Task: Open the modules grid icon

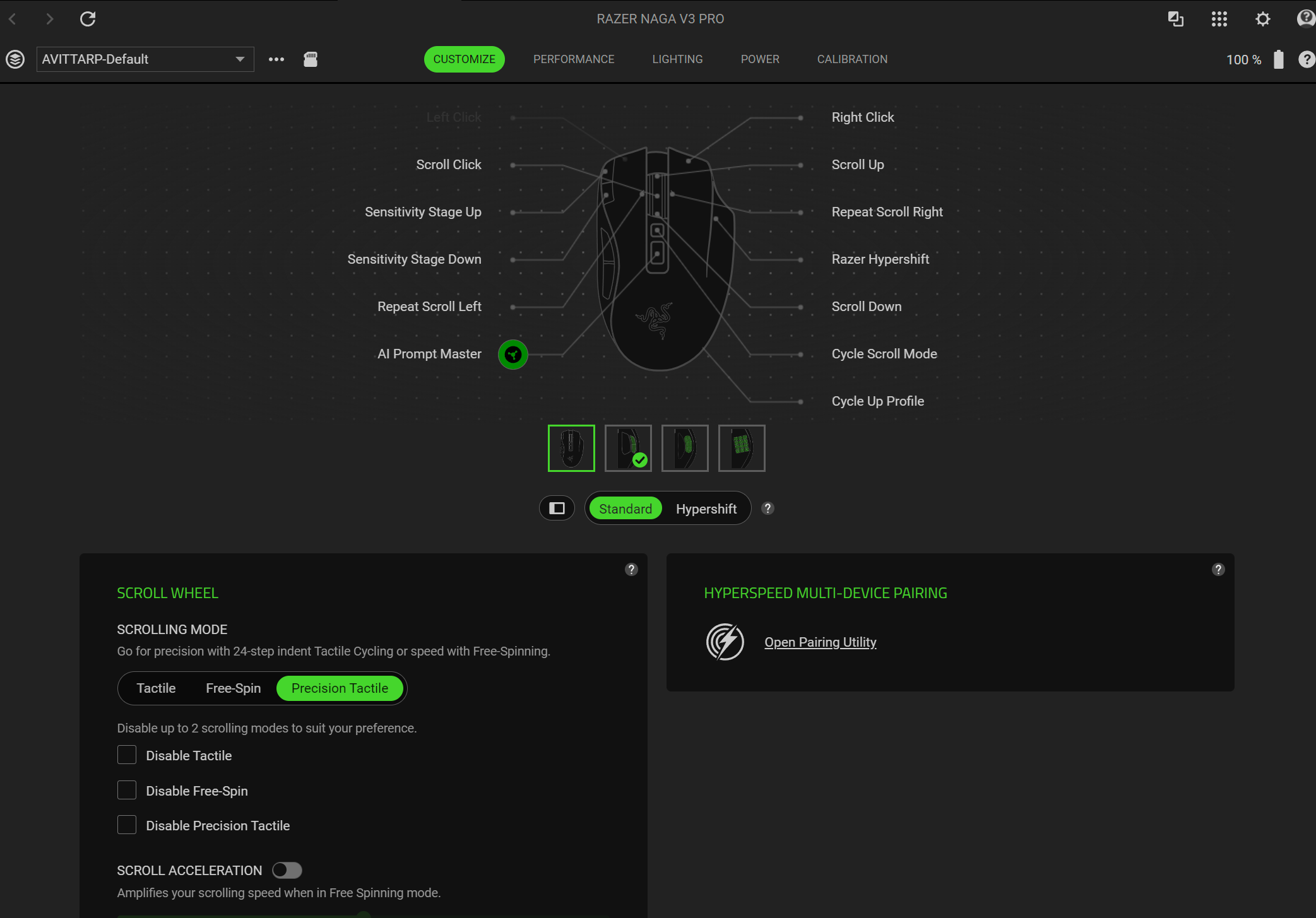Action: click(x=1219, y=19)
